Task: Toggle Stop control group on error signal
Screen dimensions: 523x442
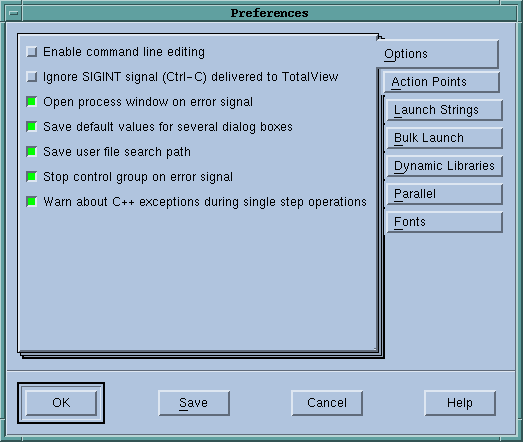Action: click(x=32, y=177)
